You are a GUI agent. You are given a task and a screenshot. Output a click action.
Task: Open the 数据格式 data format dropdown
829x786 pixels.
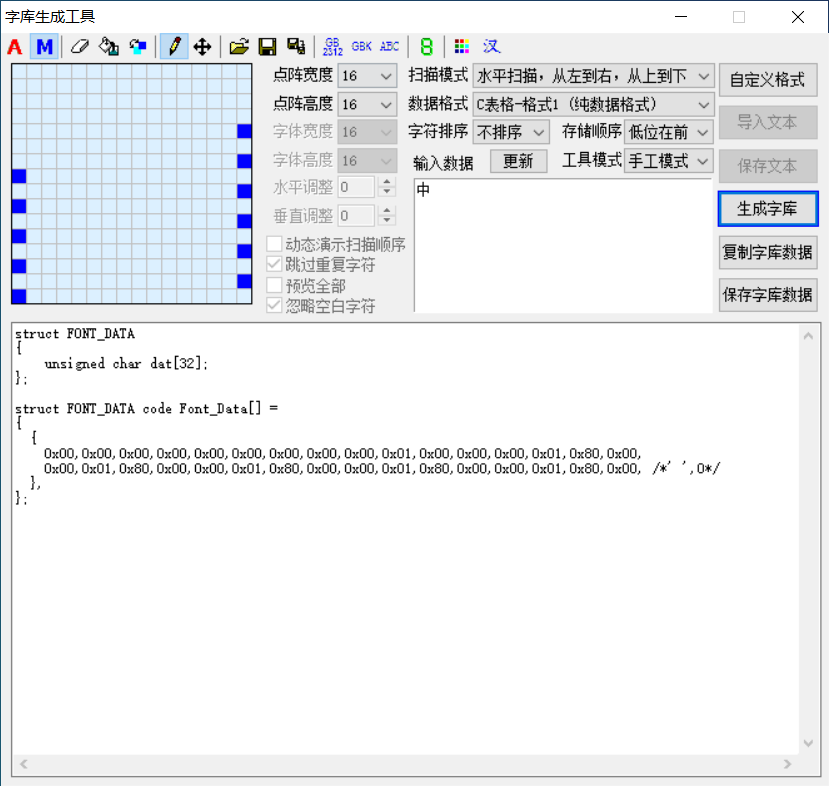pos(593,104)
